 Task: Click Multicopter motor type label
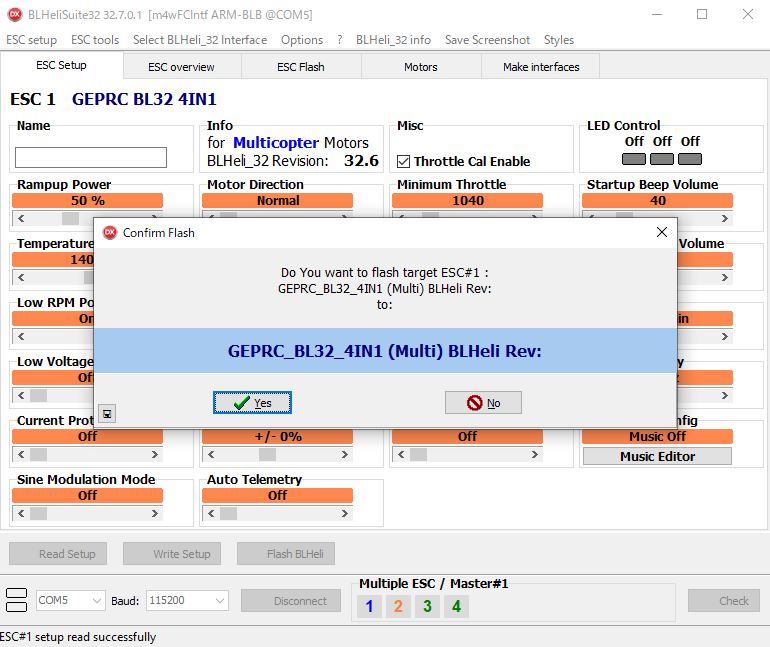[275, 142]
